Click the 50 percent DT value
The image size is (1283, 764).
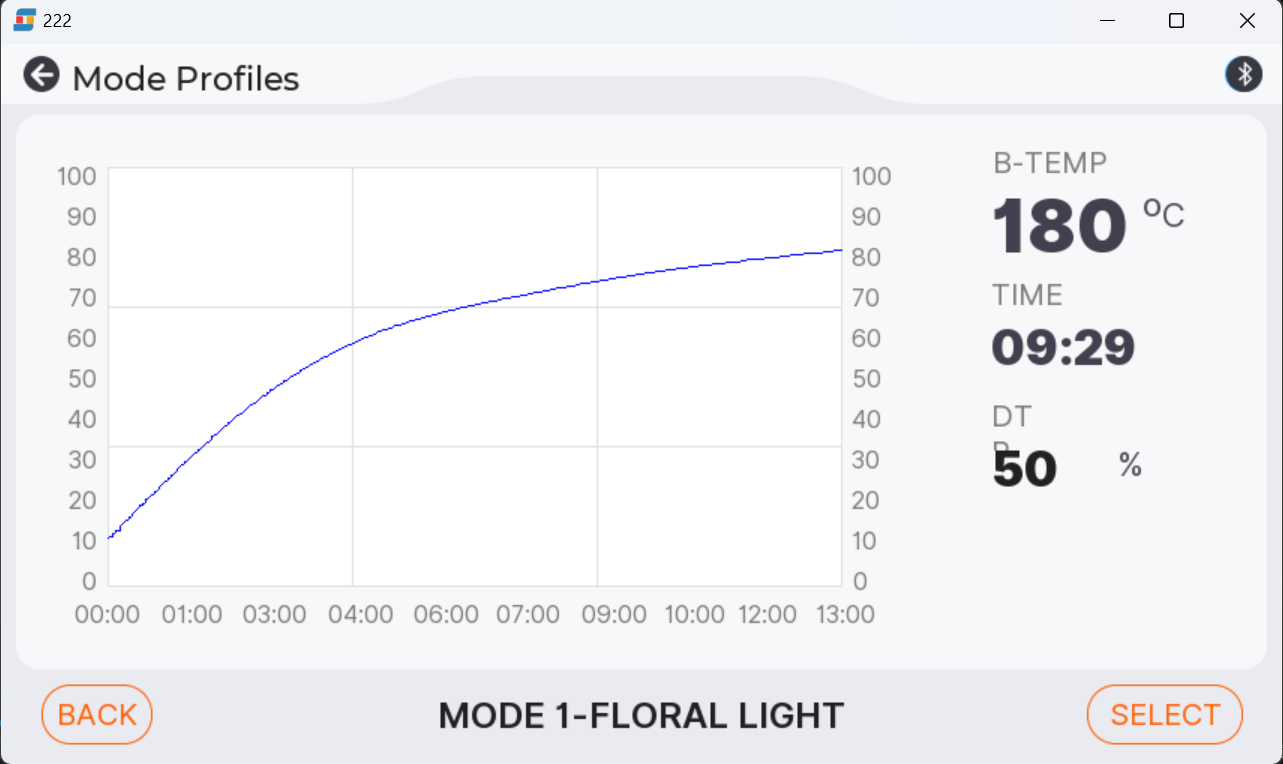[x=1025, y=469]
